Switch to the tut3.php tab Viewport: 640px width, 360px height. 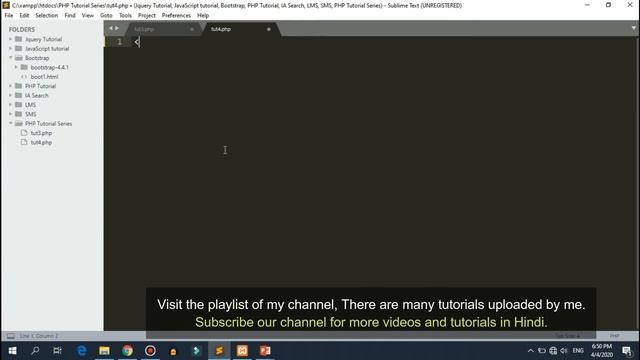pyautogui.click(x=163, y=29)
